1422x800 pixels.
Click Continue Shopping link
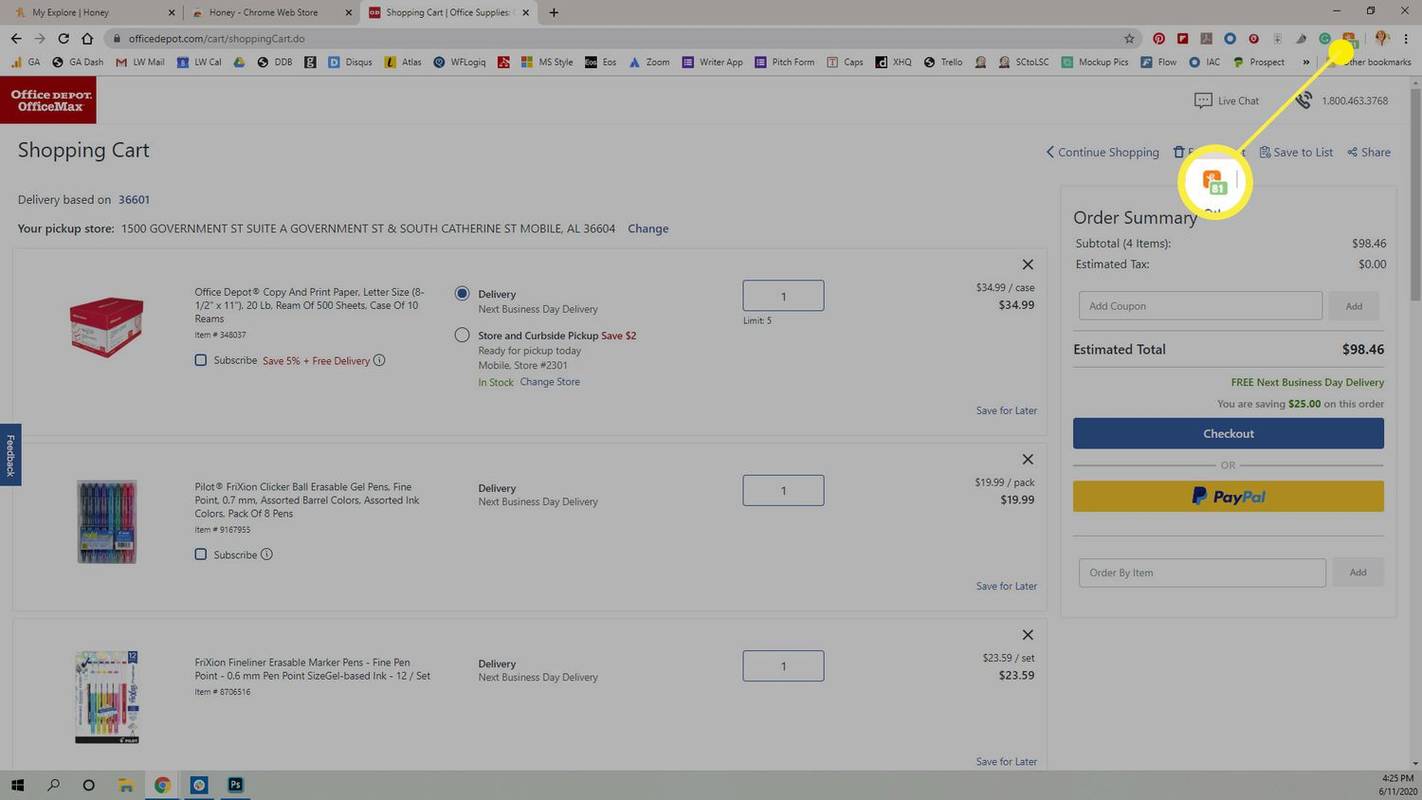click(1102, 152)
